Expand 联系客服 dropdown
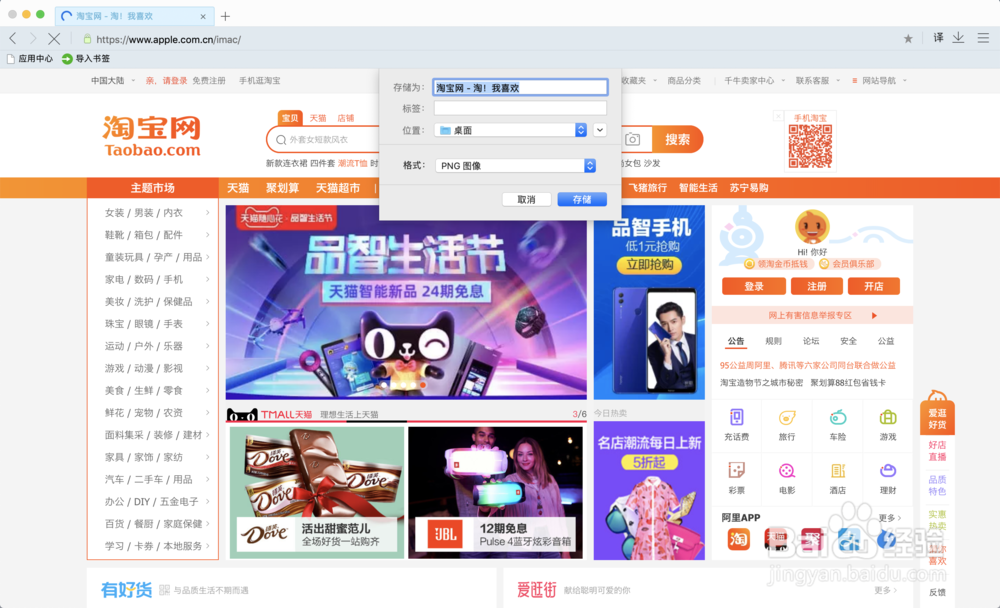Viewport: 1000px width, 608px height. click(x=818, y=81)
